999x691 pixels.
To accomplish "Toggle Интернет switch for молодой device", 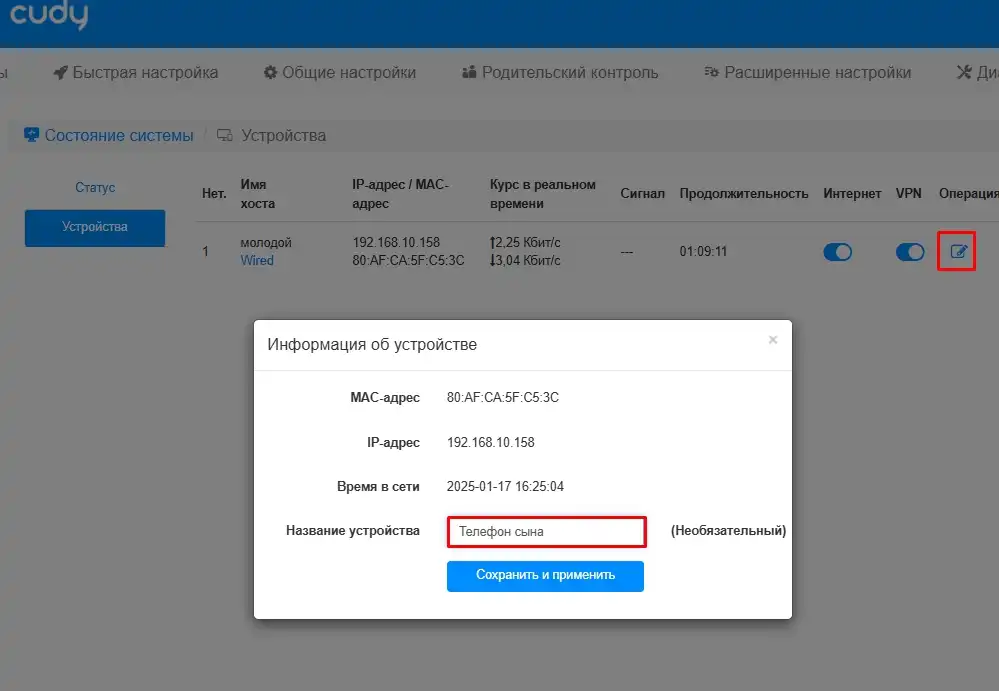I will click(837, 252).
